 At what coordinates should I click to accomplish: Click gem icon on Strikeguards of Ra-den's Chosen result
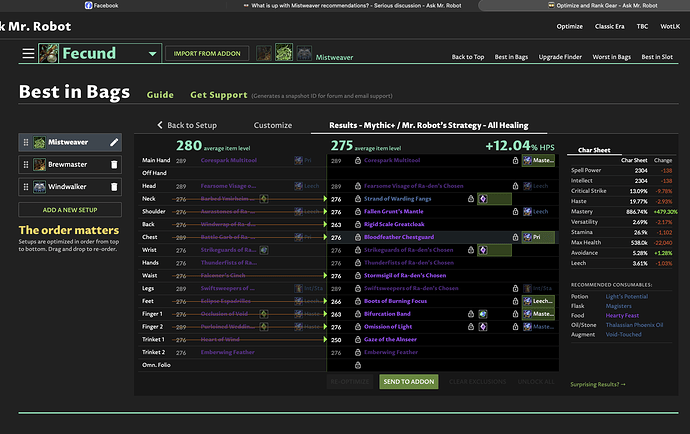483,250
